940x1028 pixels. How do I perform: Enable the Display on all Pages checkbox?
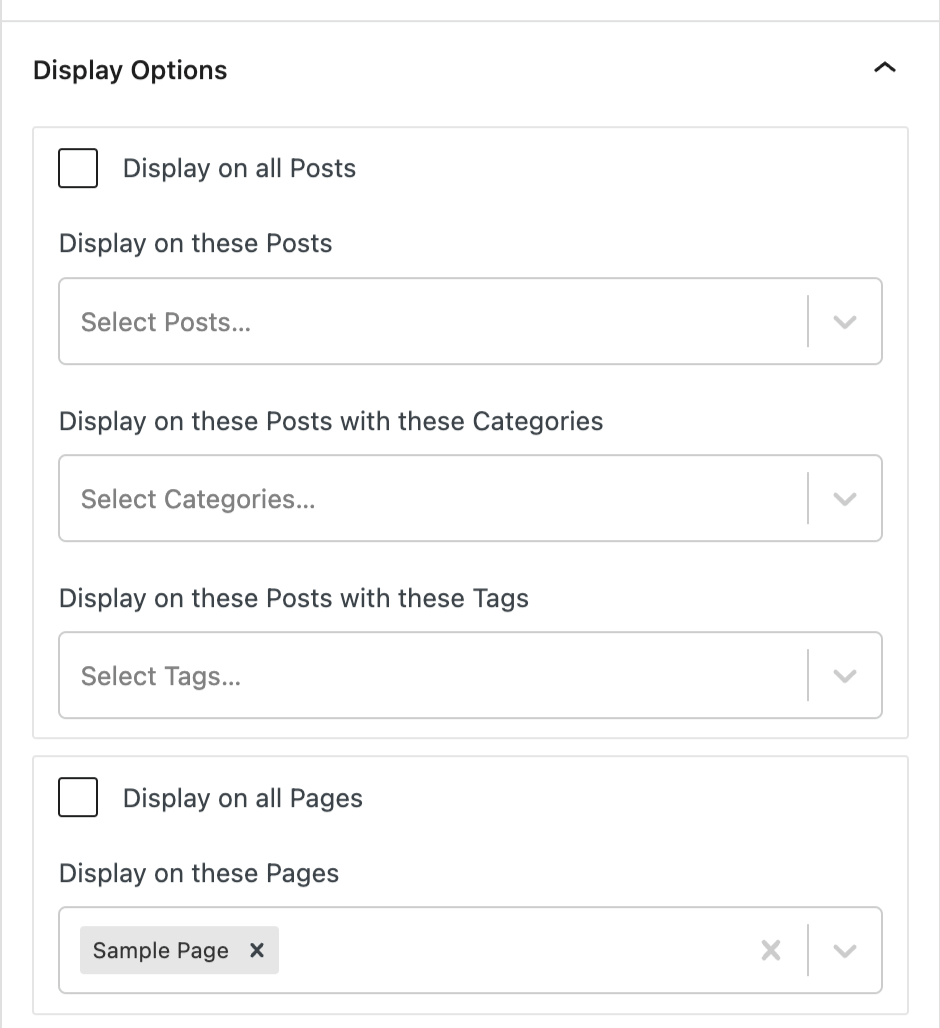click(x=77, y=798)
